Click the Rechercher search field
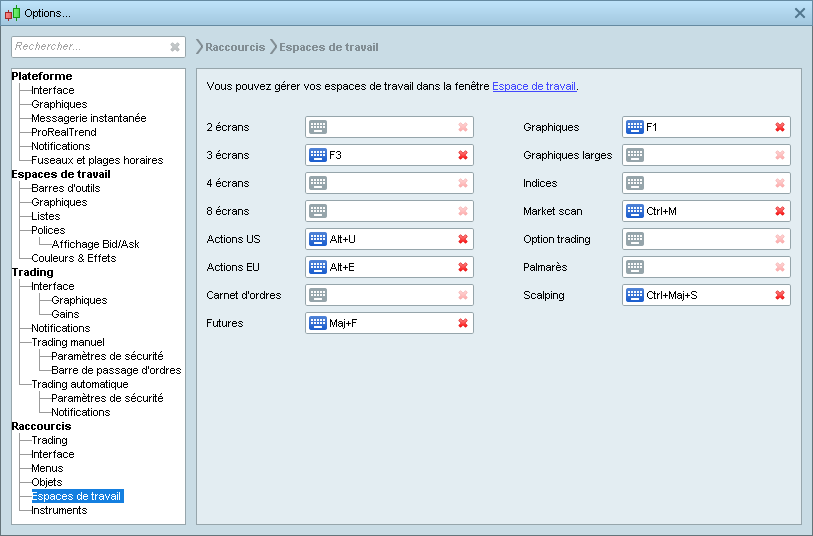The image size is (813, 536). pos(88,47)
